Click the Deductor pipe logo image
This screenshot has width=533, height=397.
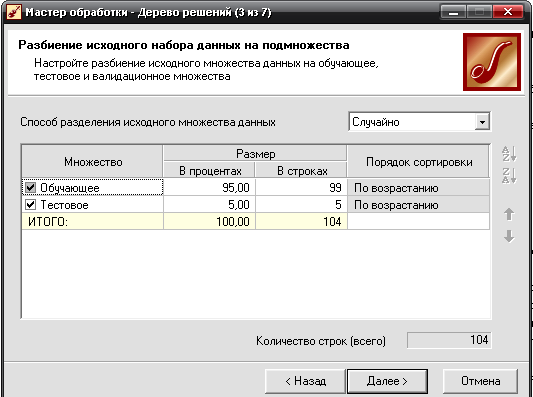coord(492,62)
